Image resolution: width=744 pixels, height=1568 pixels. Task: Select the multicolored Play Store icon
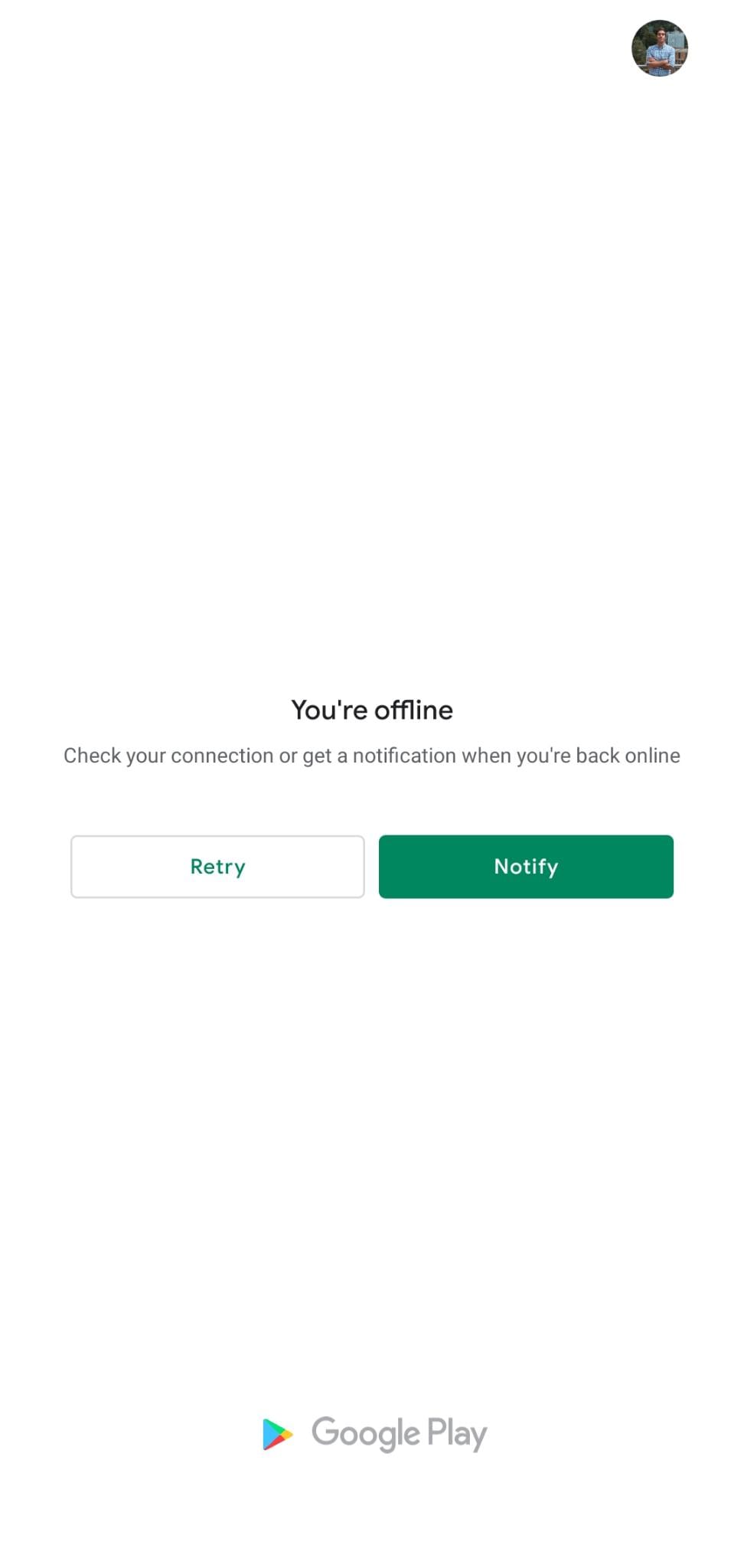[277, 1434]
